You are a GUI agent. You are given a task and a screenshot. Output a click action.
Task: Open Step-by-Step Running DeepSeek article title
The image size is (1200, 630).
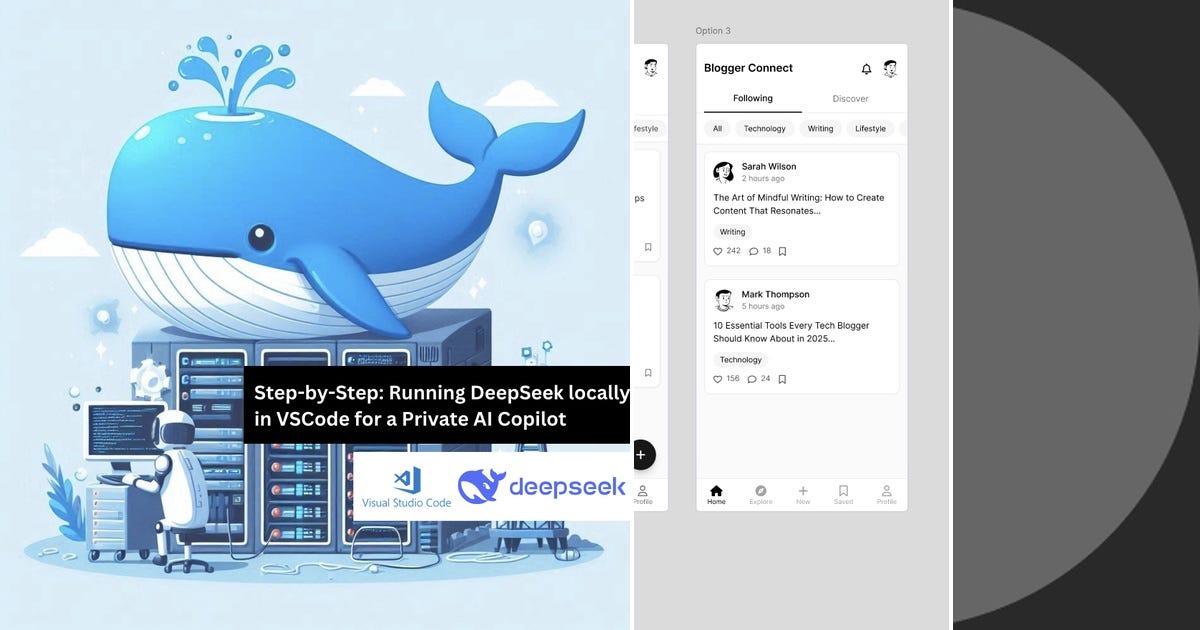[x=441, y=405]
